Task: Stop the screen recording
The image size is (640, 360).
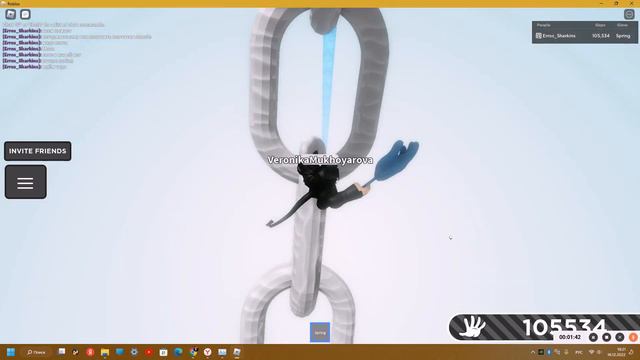Action: point(607,337)
